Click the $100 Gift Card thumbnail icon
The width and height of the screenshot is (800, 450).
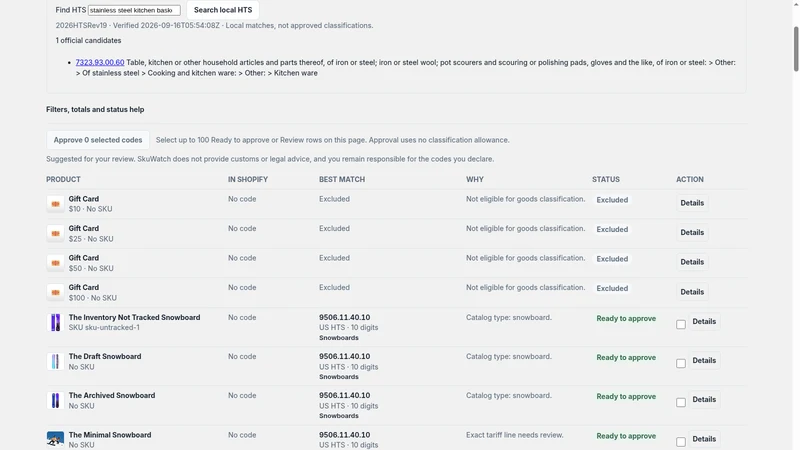coord(55,292)
